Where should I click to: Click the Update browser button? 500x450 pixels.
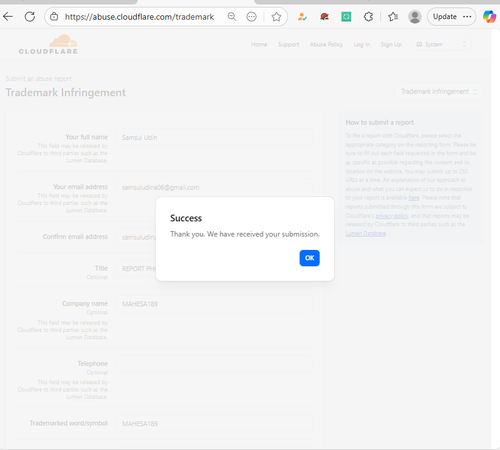coord(452,16)
